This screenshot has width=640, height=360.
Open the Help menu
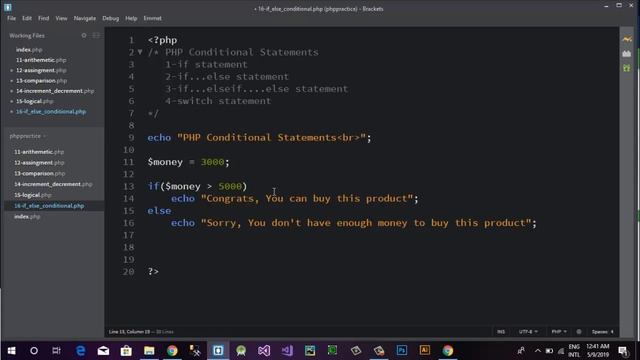click(x=131, y=18)
